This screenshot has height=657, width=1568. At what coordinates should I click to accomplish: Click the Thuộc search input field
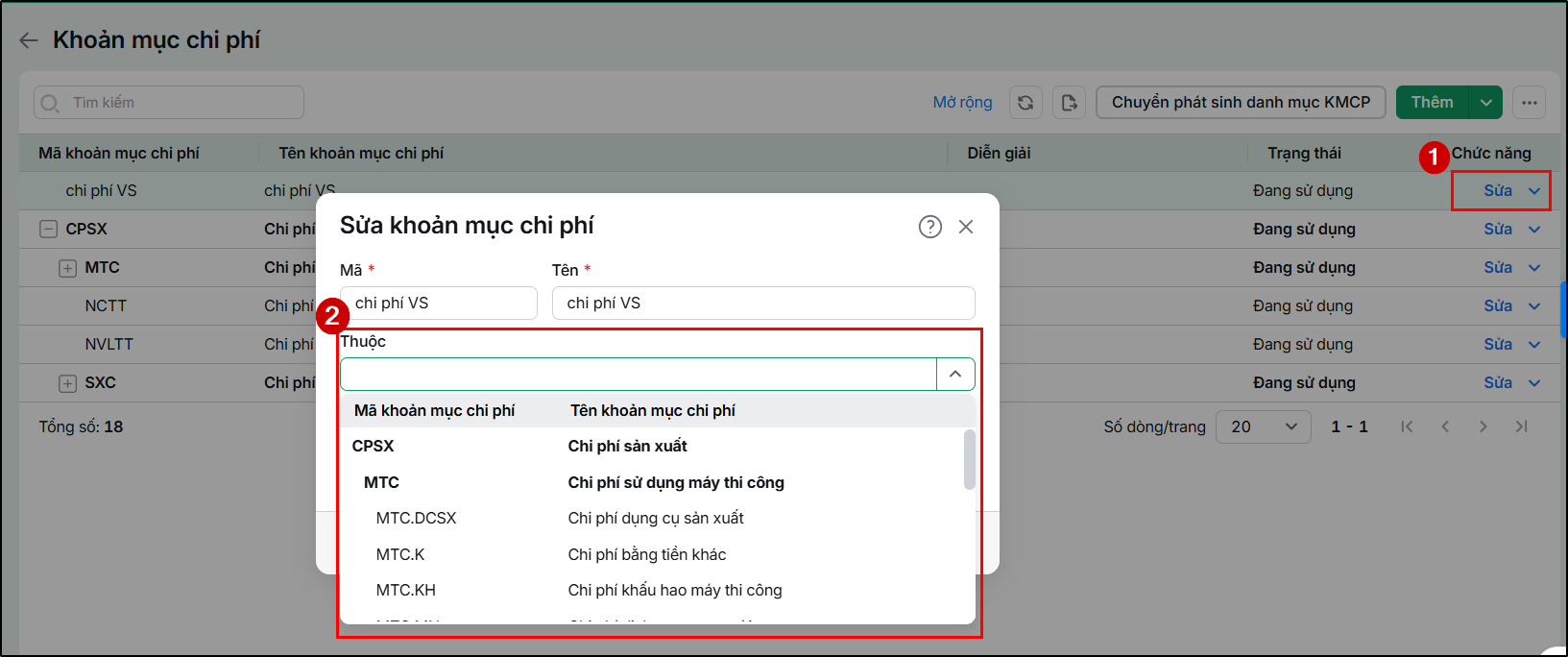pyautogui.click(x=639, y=374)
